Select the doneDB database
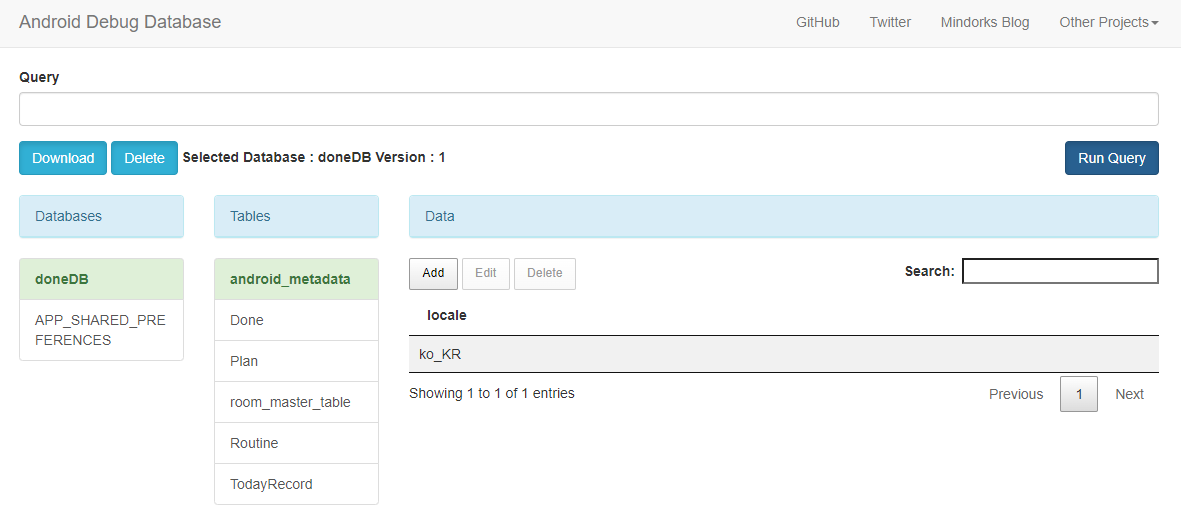Image resolution: width=1181 pixels, height=529 pixels. [x=101, y=279]
